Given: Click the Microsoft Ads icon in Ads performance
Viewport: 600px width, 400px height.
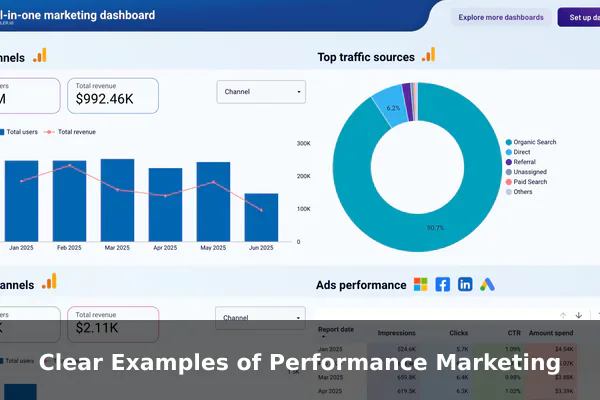Looking at the screenshot, I should [x=421, y=284].
